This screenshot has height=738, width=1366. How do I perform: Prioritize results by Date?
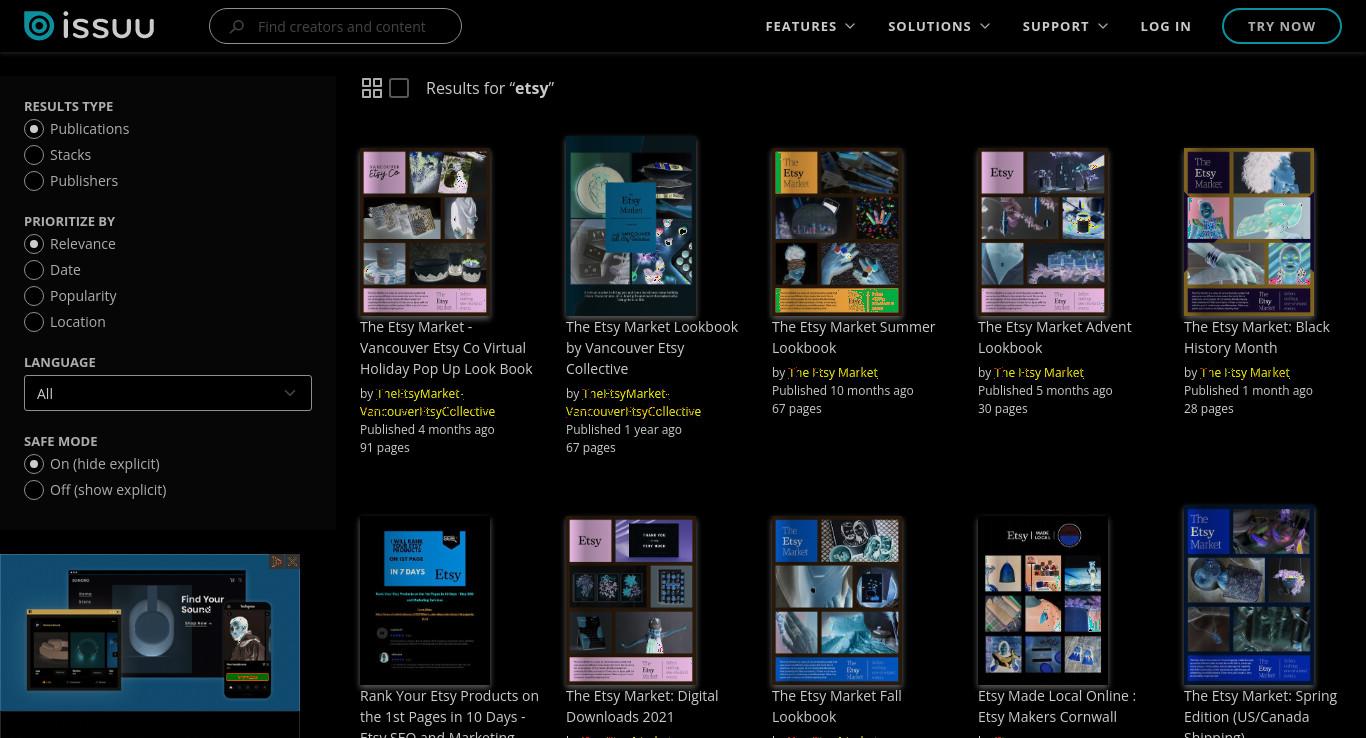34,270
